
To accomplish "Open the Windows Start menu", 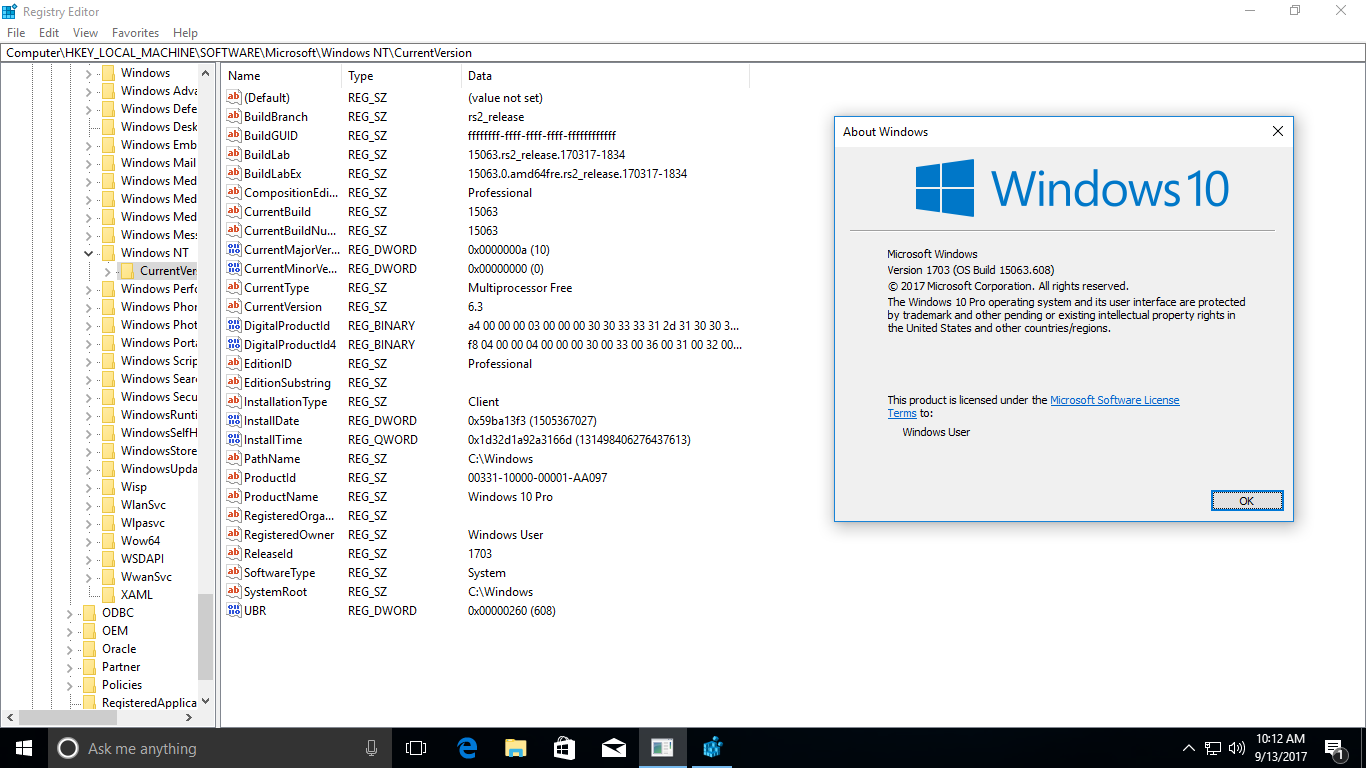I will coord(24,748).
